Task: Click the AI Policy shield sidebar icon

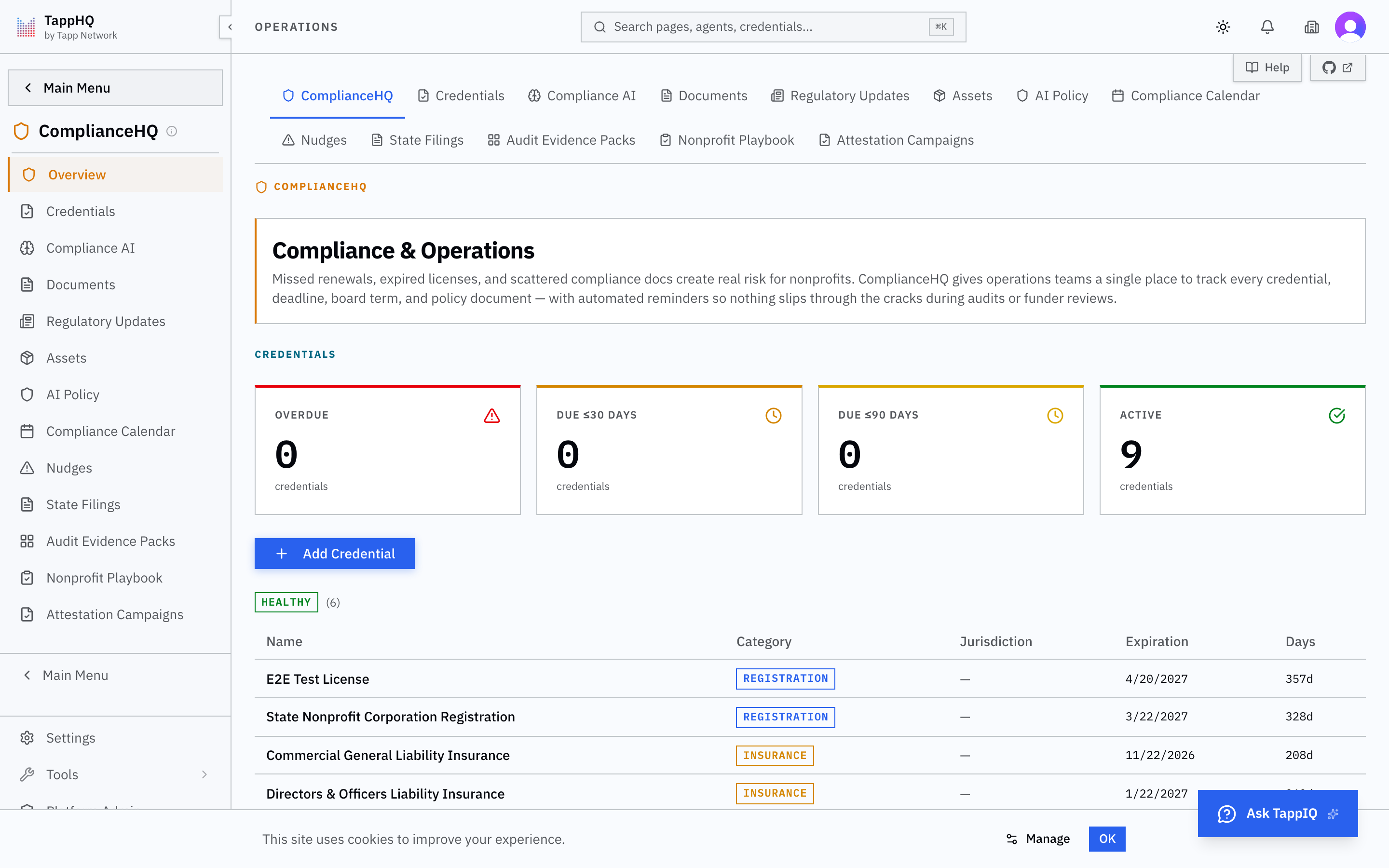Action: click(27, 395)
